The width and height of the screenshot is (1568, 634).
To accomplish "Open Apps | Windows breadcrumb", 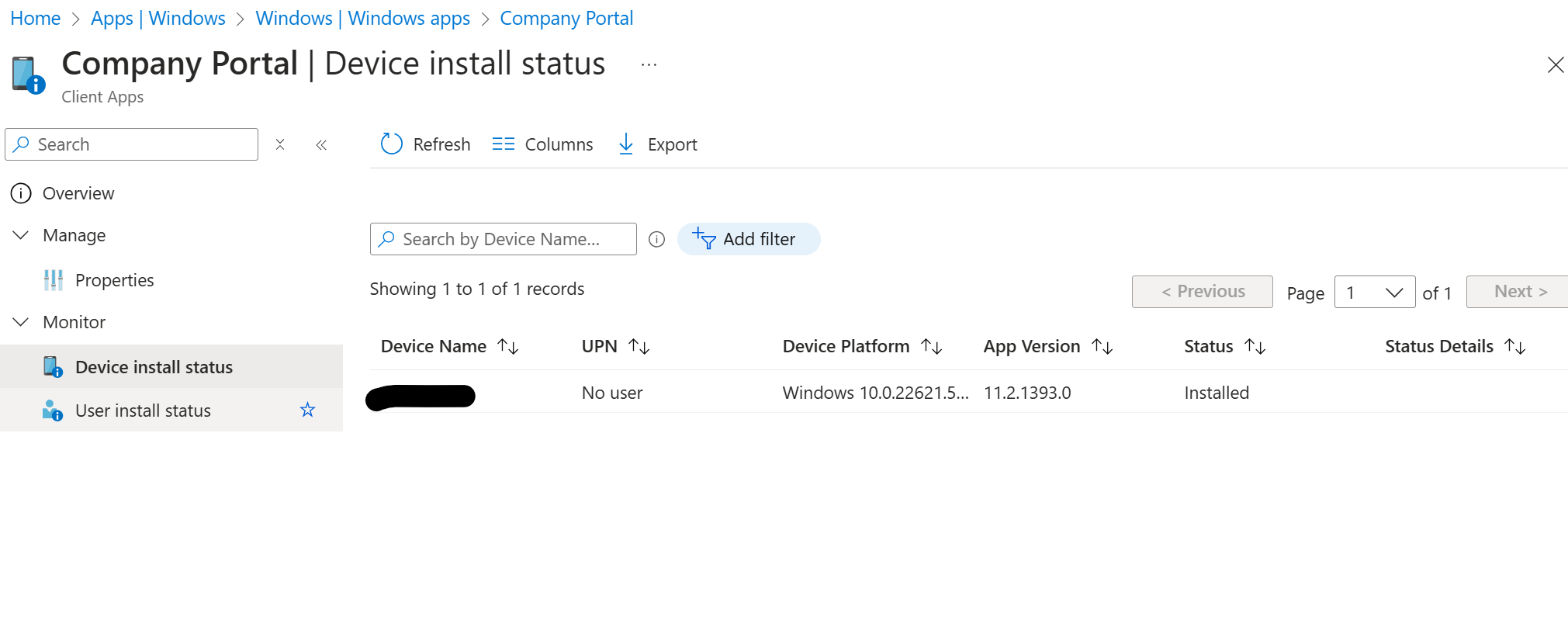I will tap(157, 18).
